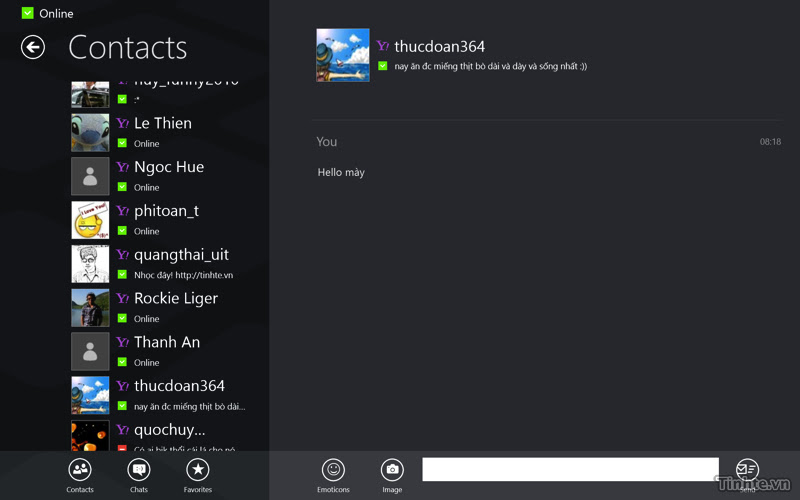Click the message text input box

(570, 469)
